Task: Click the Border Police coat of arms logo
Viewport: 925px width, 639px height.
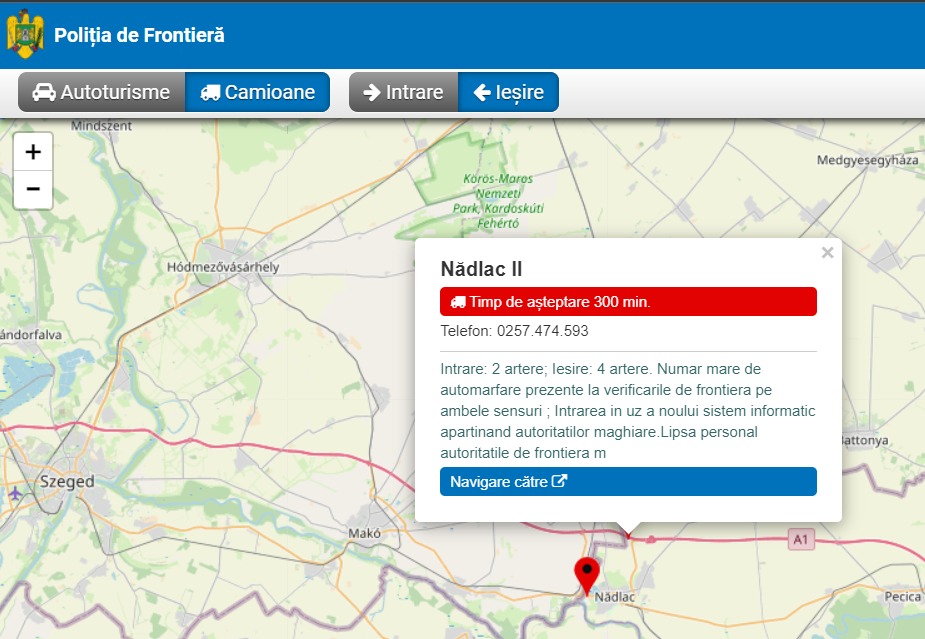Action: coord(25,34)
